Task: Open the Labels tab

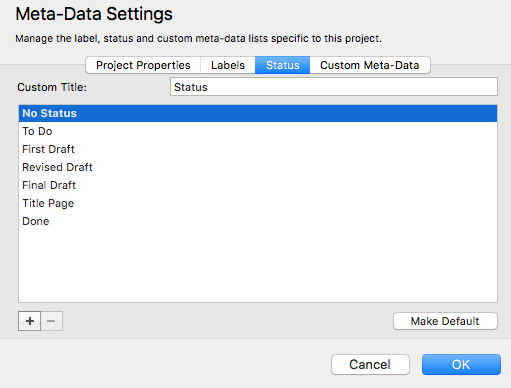Action: [x=228, y=65]
